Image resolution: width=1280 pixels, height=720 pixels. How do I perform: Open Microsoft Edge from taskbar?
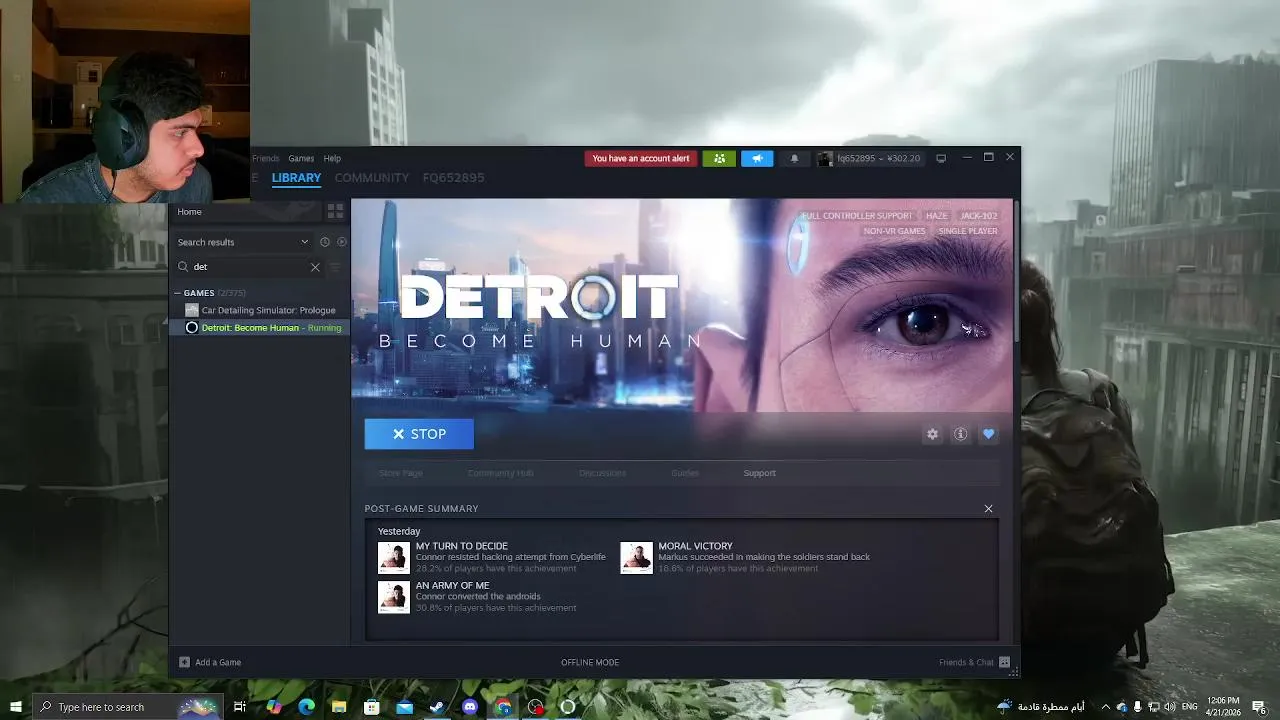pyautogui.click(x=306, y=707)
